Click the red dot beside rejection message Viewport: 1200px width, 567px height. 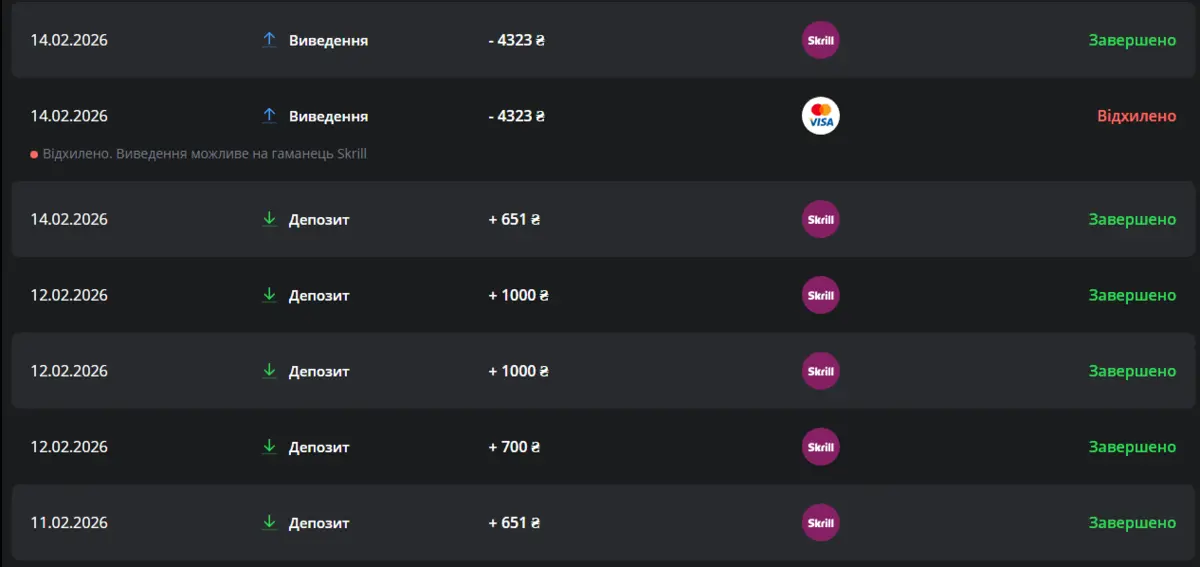coord(34,155)
